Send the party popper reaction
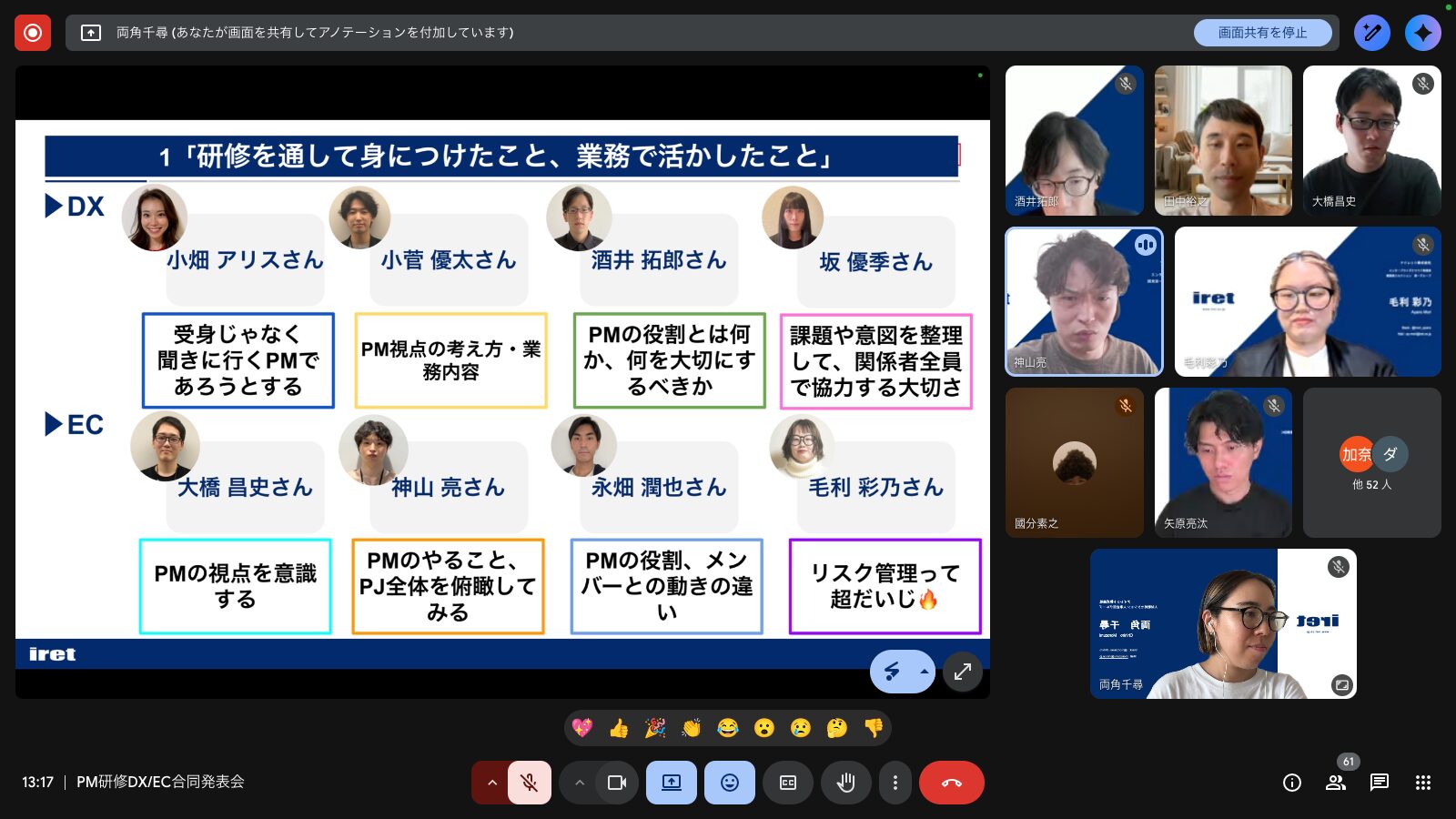Screen dimensions: 1456x819 655,728
